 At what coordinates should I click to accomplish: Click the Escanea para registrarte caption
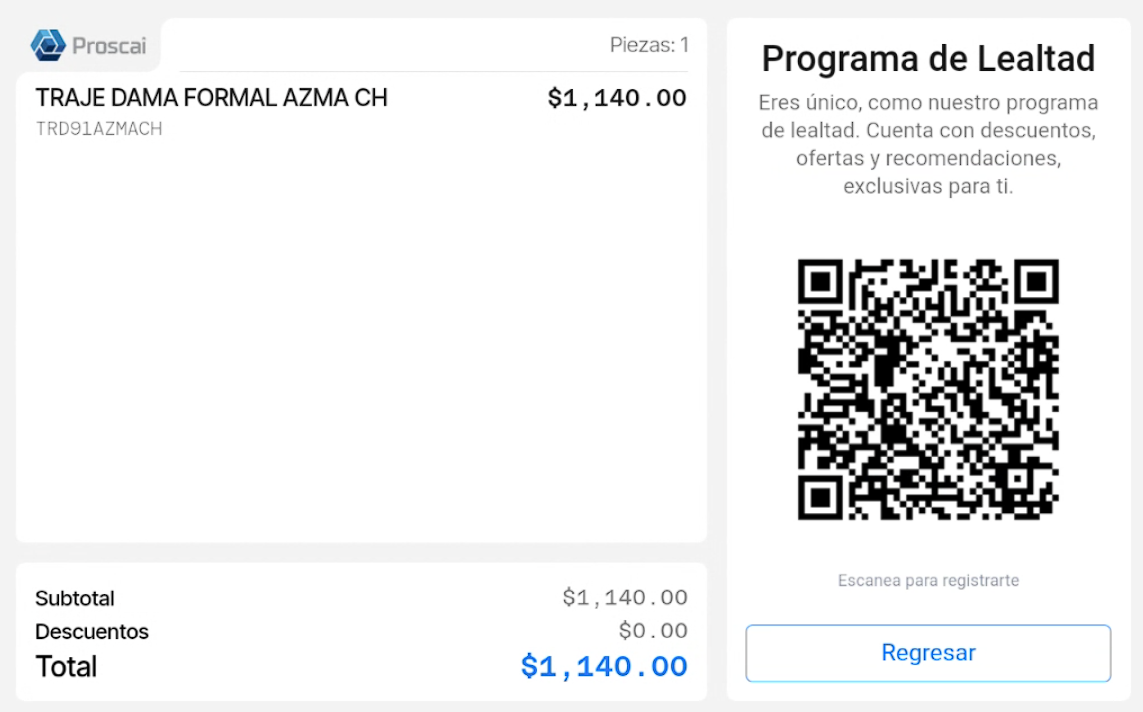[x=928, y=580]
